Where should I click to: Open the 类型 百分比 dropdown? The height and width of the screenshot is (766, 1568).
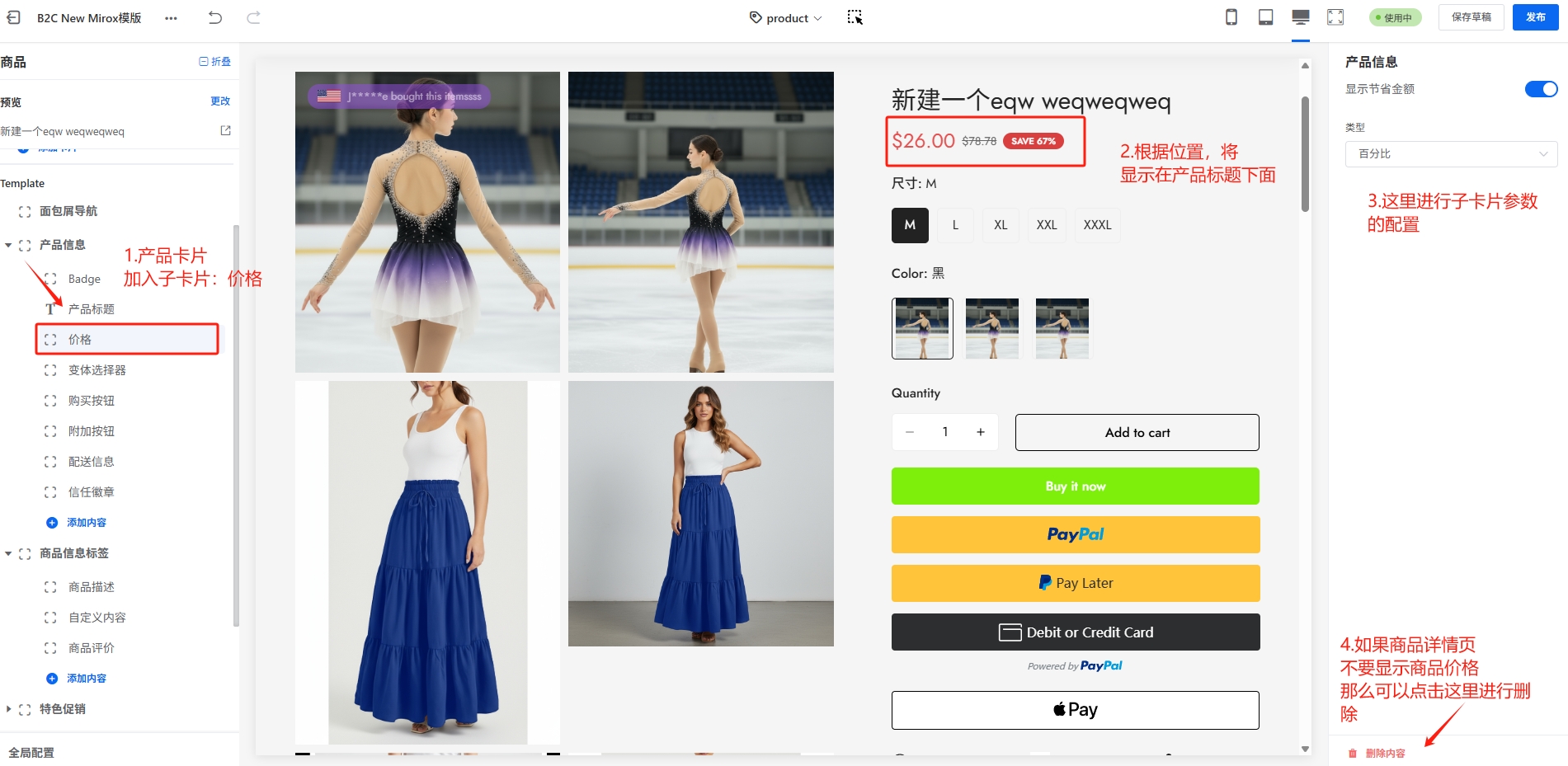[x=1451, y=154]
